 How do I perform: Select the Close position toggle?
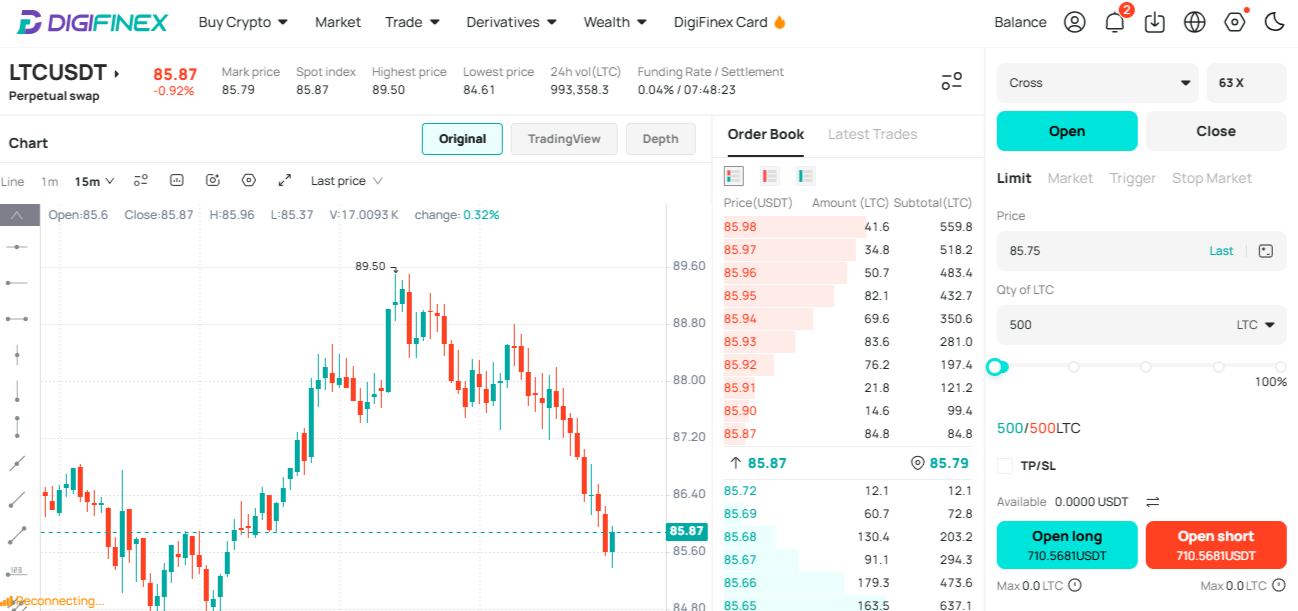tap(1216, 131)
